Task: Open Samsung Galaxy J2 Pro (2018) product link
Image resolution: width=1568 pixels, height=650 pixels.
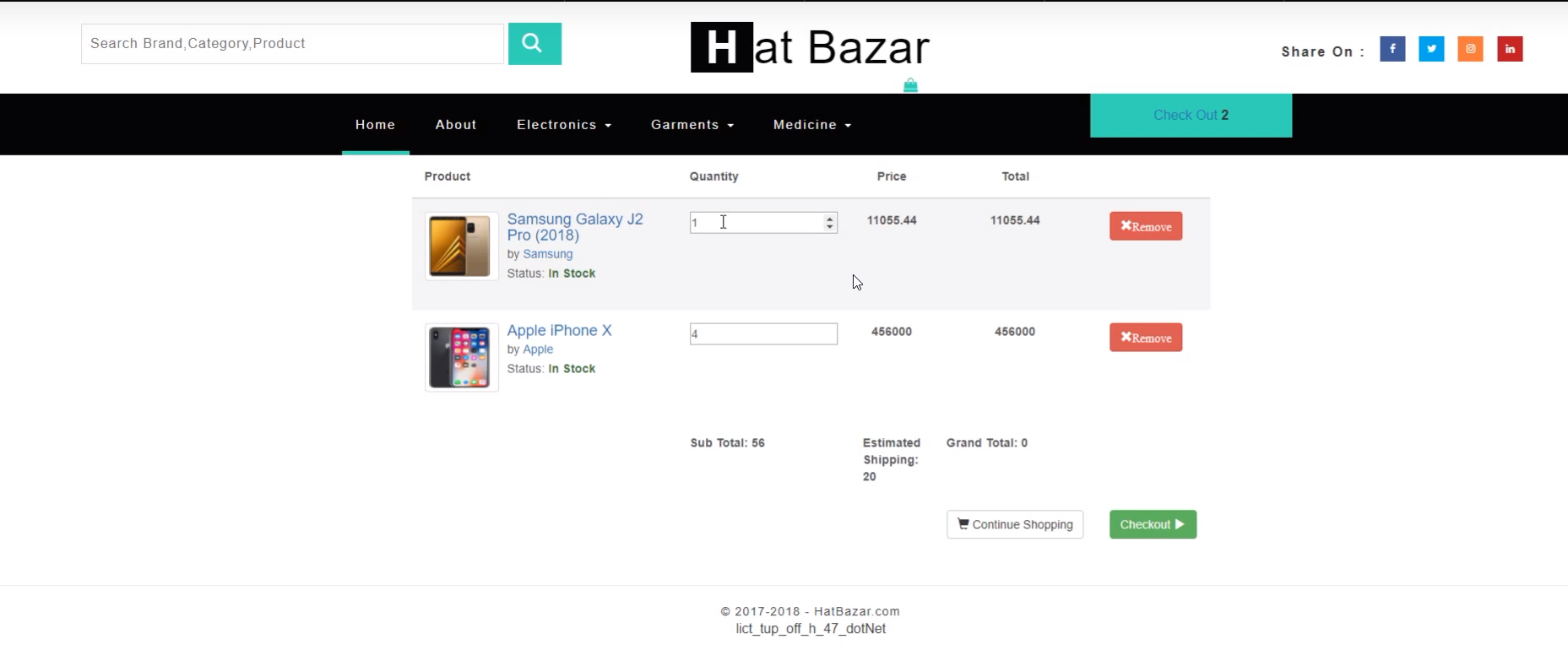Action: tap(575, 227)
